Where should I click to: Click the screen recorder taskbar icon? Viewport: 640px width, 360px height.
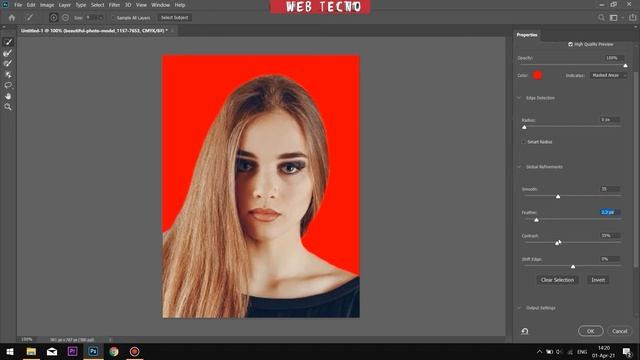tap(134, 351)
